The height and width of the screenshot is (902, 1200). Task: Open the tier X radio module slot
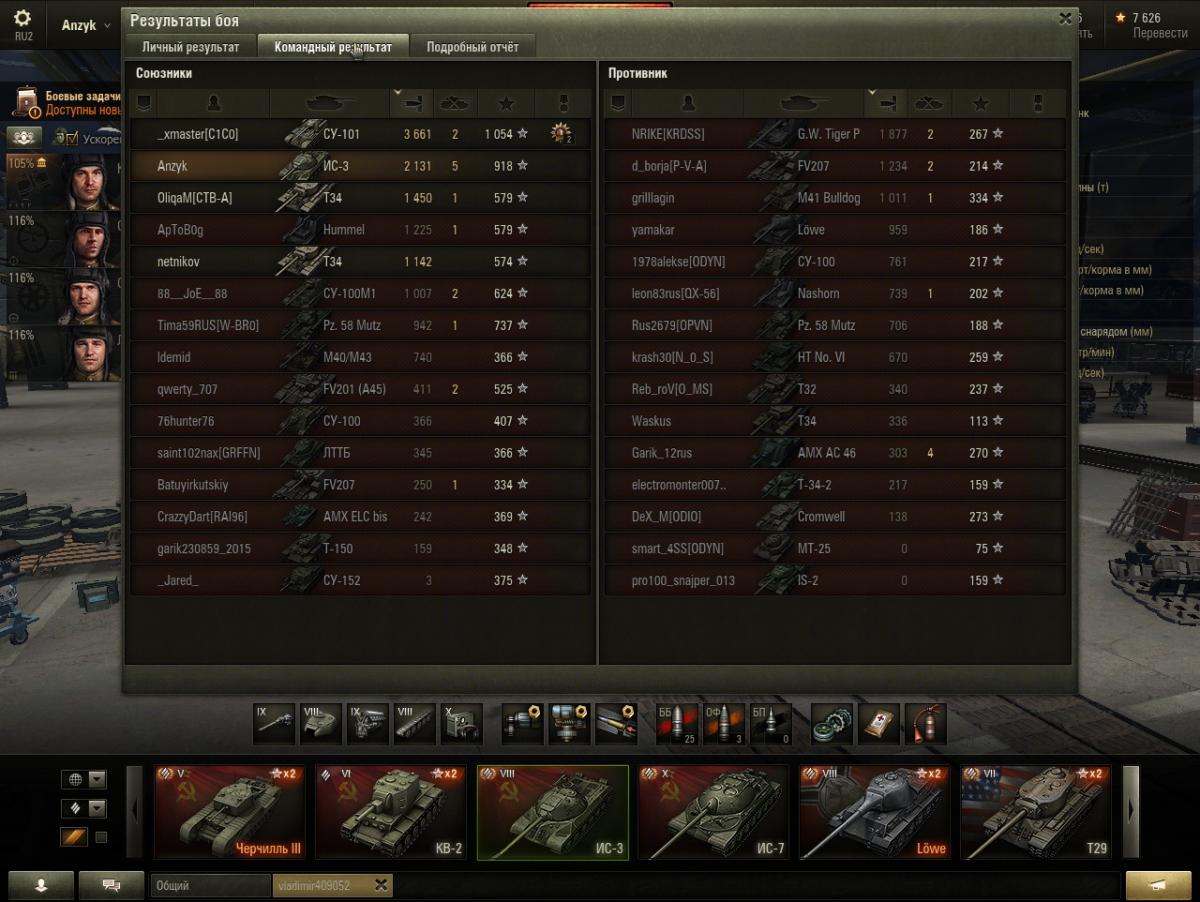[461, 724]
